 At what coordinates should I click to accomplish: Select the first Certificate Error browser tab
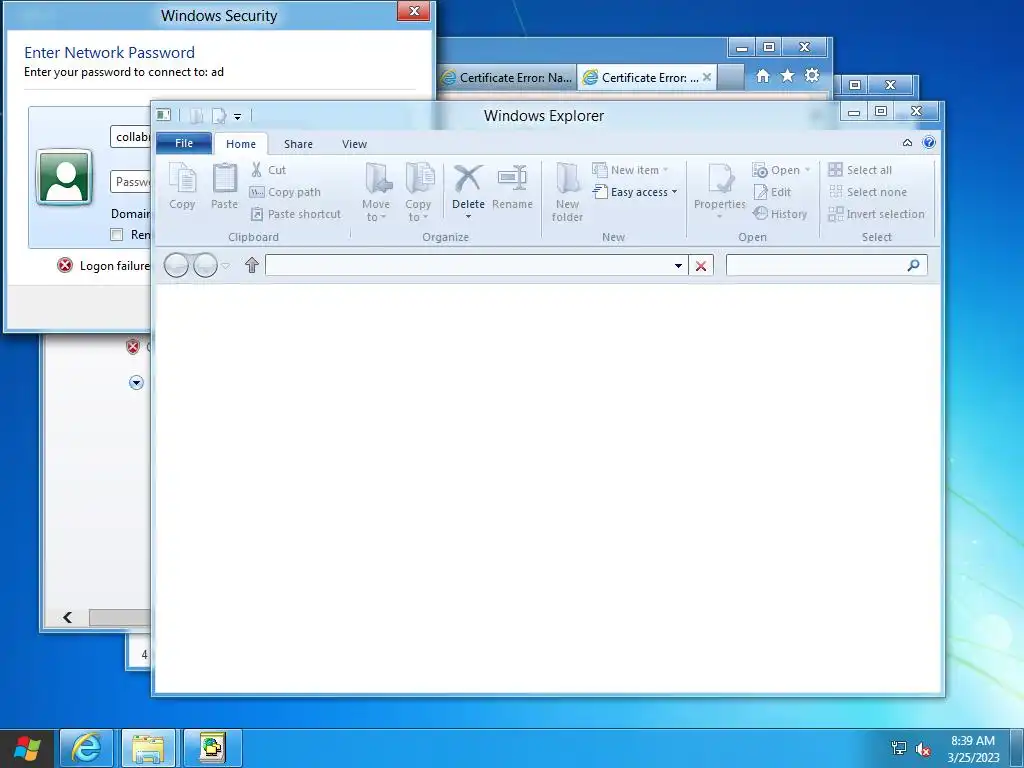tap(507, 77)
